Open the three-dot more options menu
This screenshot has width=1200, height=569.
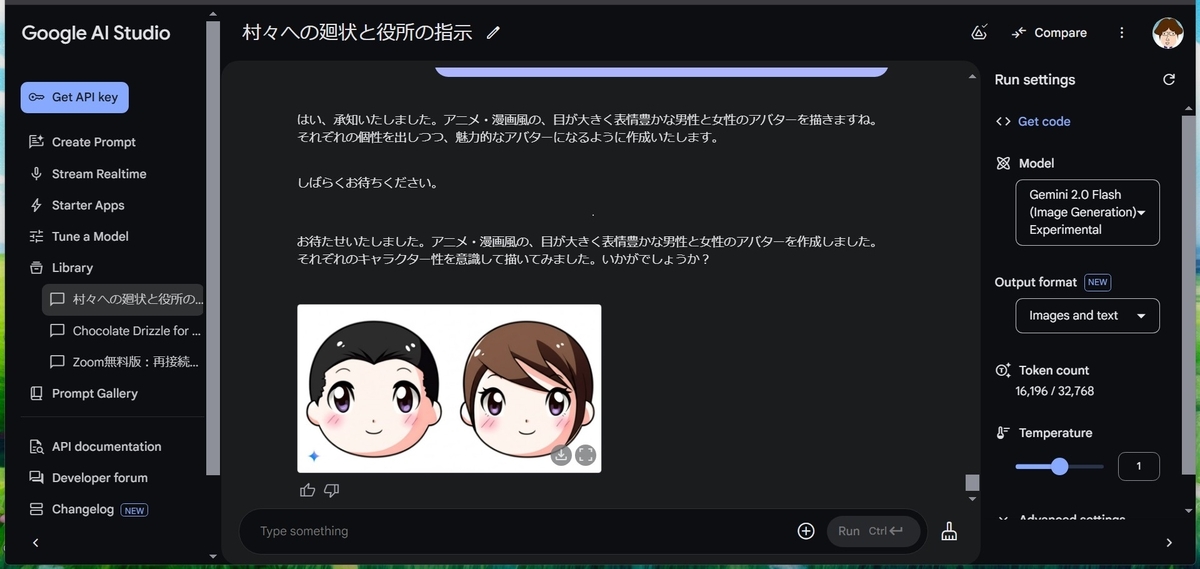pyautogui.click(x=1121, y=33)
